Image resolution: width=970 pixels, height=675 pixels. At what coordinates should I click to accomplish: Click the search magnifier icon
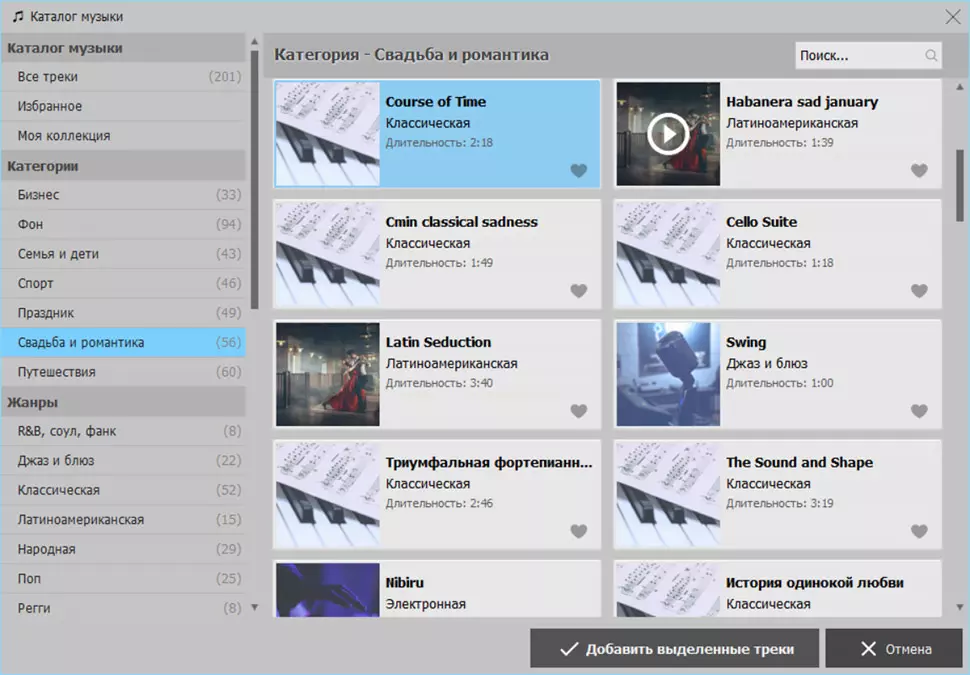click(x=931, y=56)
